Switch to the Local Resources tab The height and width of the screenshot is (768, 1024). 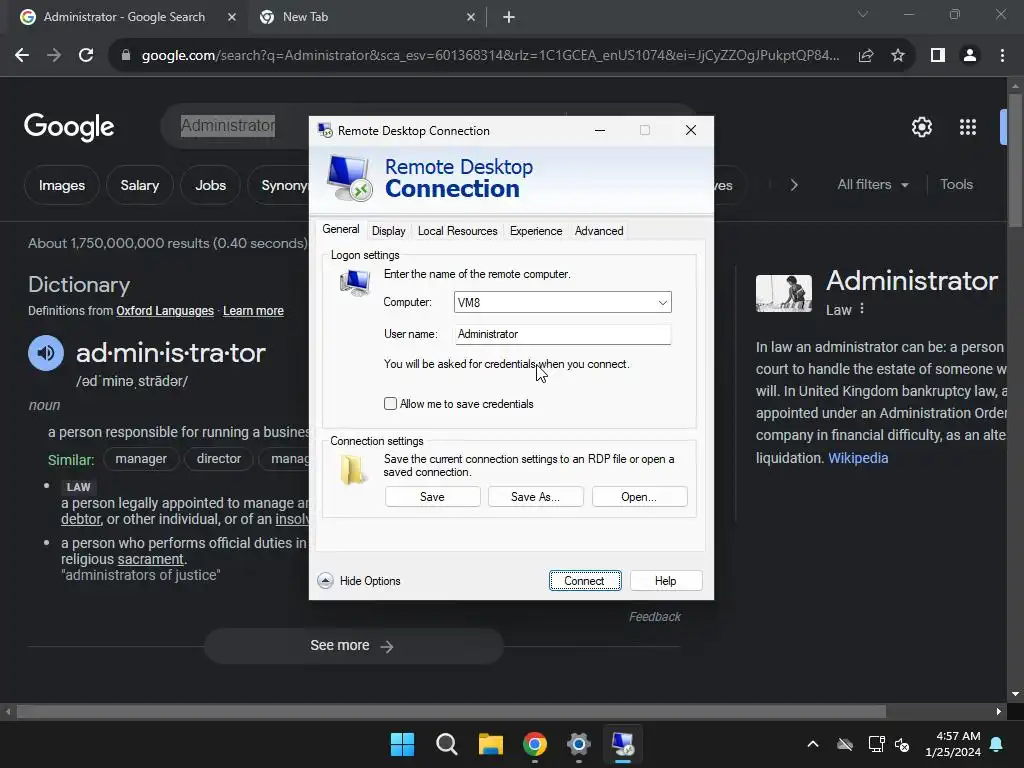(x=458, y=231)
